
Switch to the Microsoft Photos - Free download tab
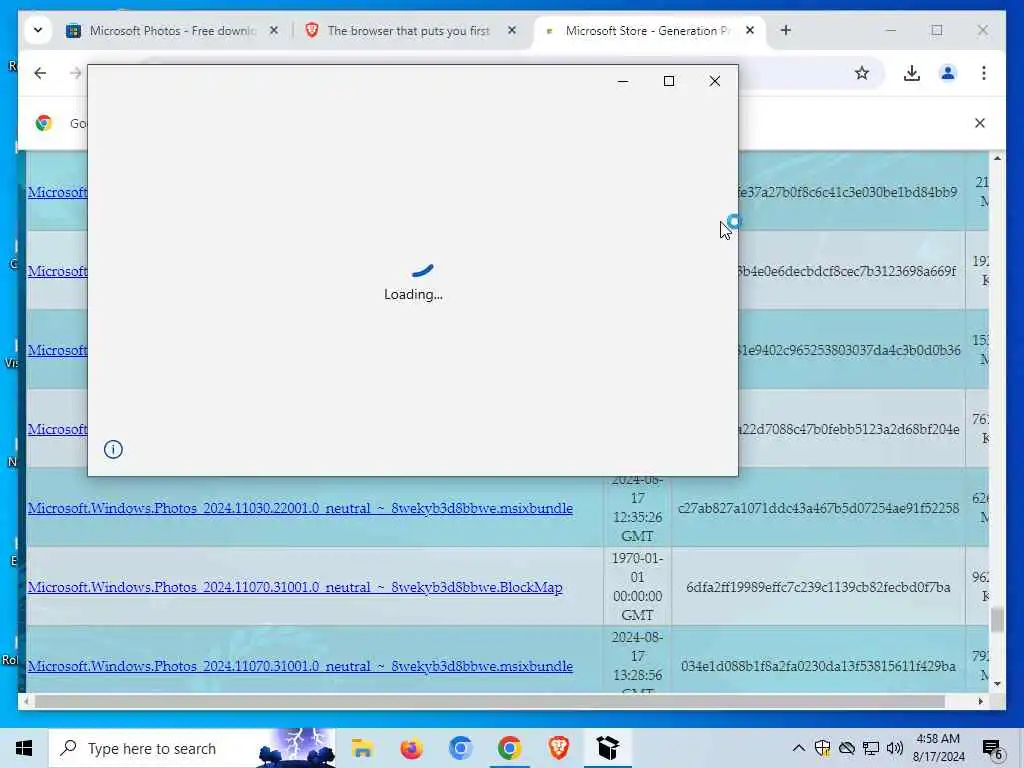click(x=172, y=31)
